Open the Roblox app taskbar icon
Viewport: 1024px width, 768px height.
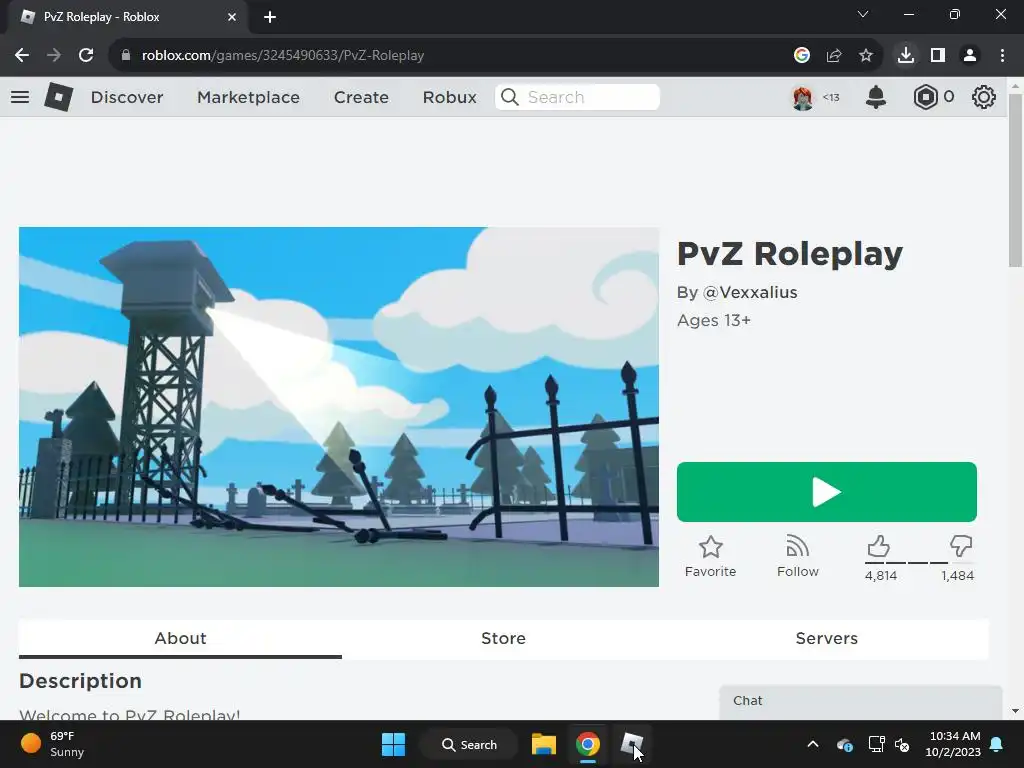[x=632, y=744]
